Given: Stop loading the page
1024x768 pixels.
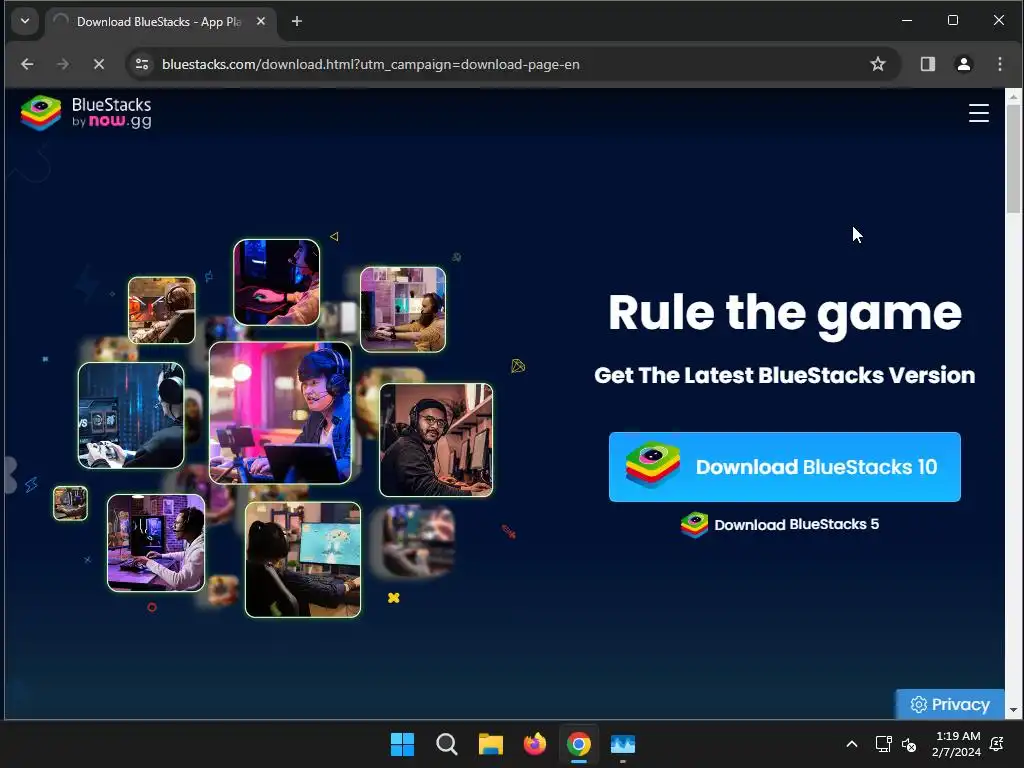Looking at the screenshot, I should (99, 64).
